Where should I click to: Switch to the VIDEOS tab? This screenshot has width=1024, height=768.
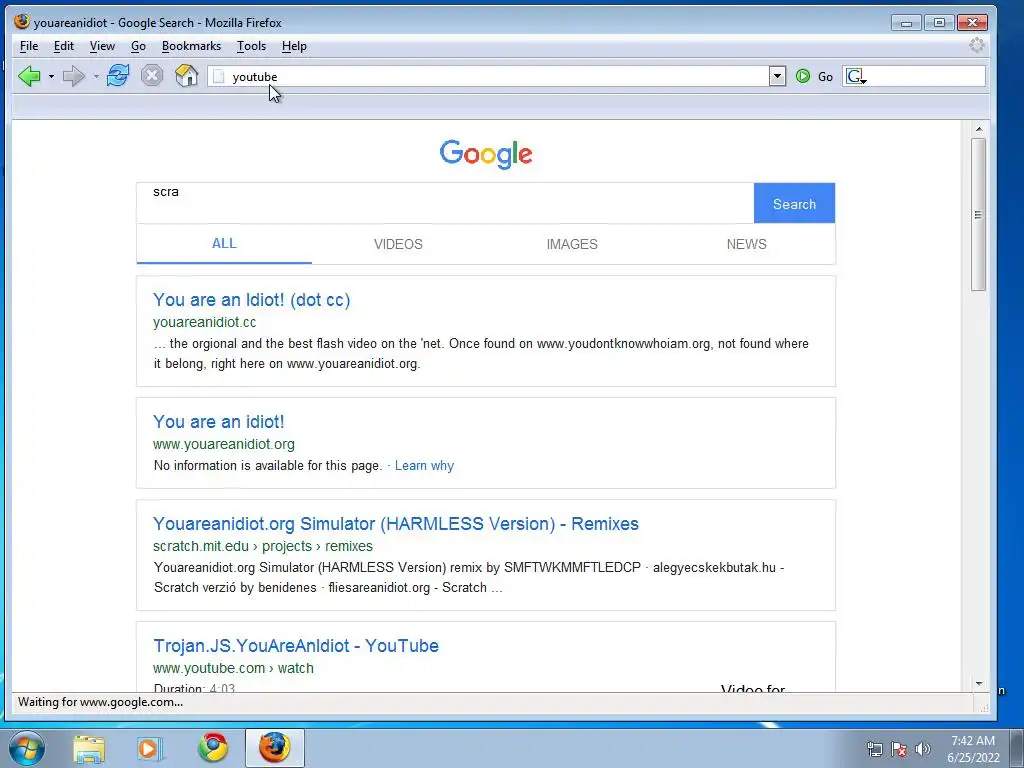[398, 244]
